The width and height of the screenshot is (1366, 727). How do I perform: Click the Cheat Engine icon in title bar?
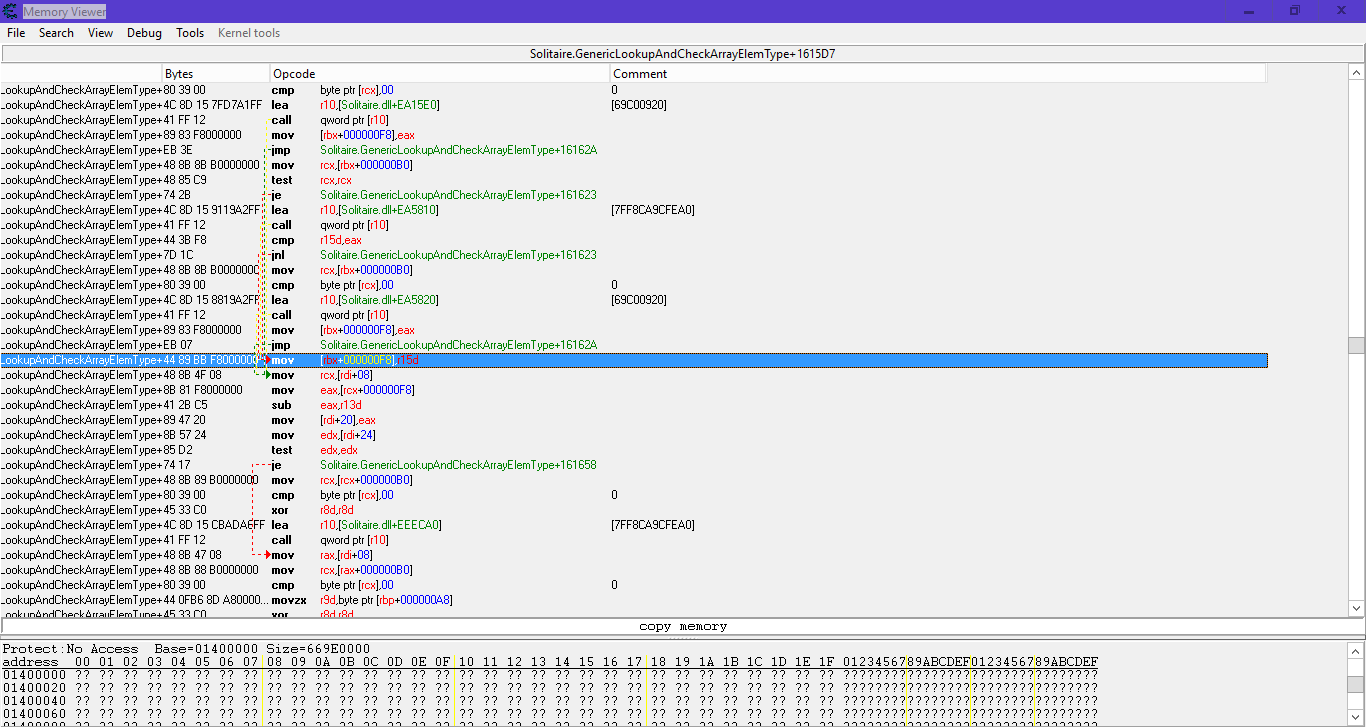click(11, 11)
